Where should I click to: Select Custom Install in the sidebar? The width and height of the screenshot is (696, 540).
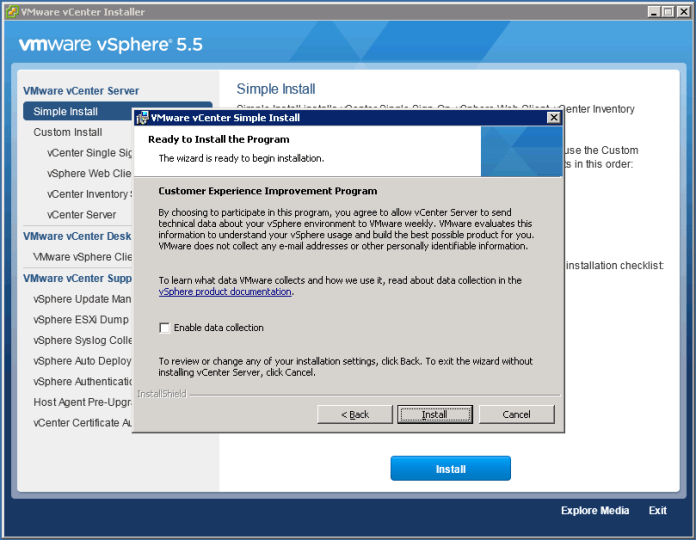click(68, 132)
